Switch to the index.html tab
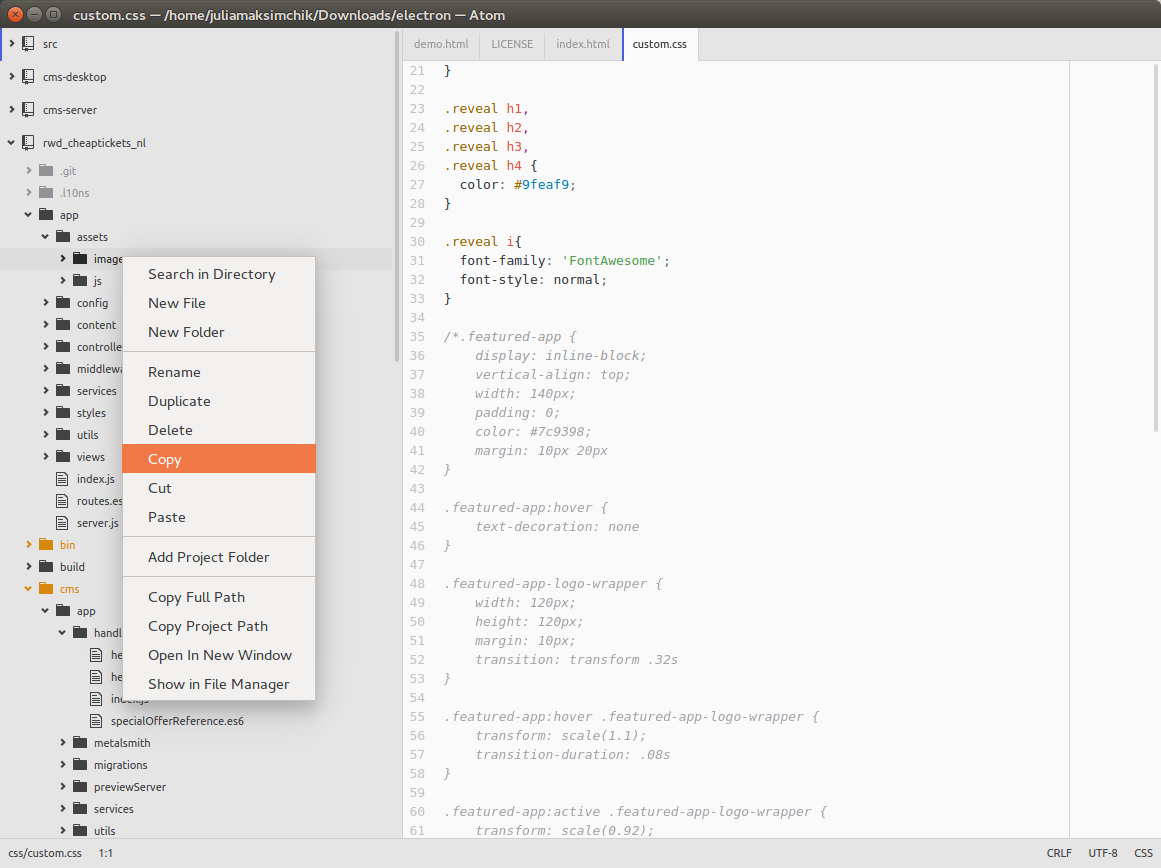The height and width of the screenshot is (868, 1161). click(583, 44)
